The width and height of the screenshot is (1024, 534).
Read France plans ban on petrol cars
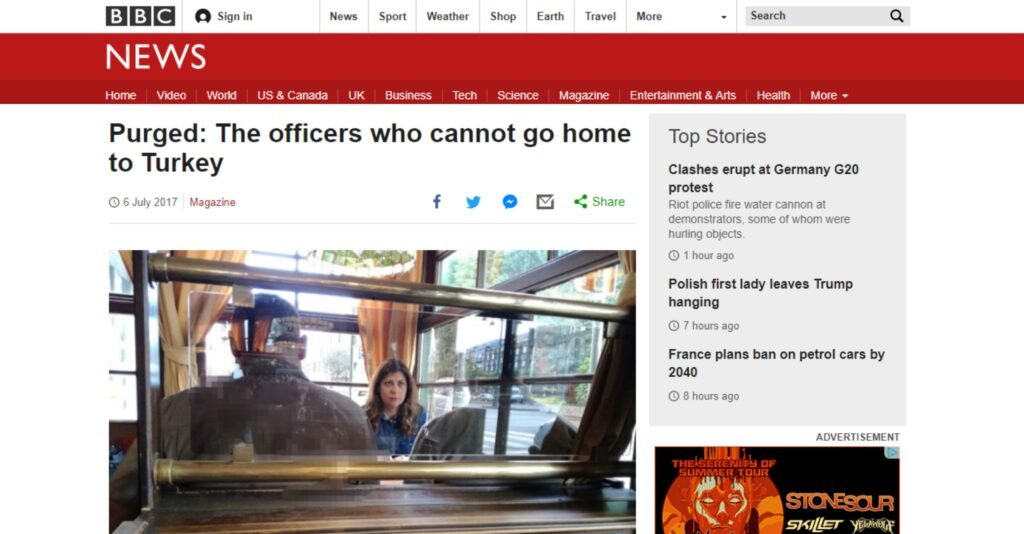tap(776, 363)
